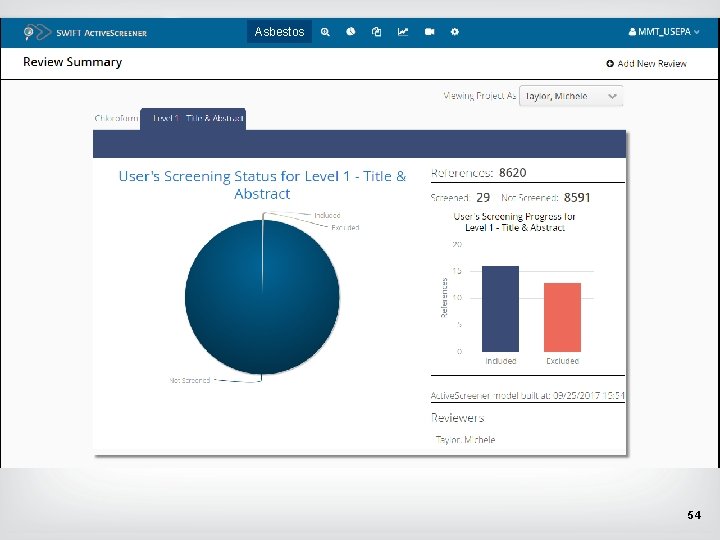Click the Not Screened pie chart label
Viewport: 720px width, 540px height.
pyautogui.click(x=190, y=380)
